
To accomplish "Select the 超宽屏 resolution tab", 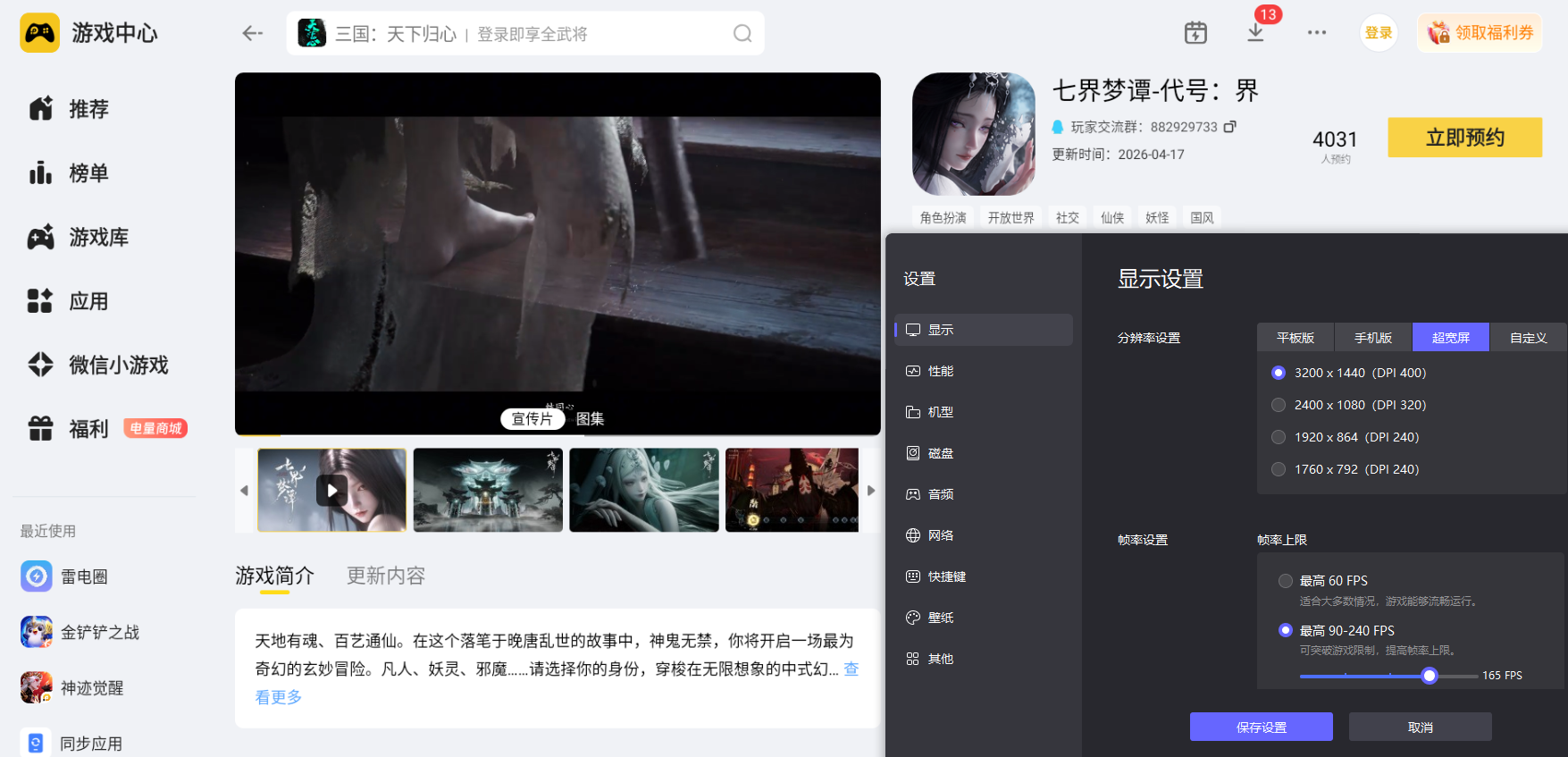I will pos(1451,337).
